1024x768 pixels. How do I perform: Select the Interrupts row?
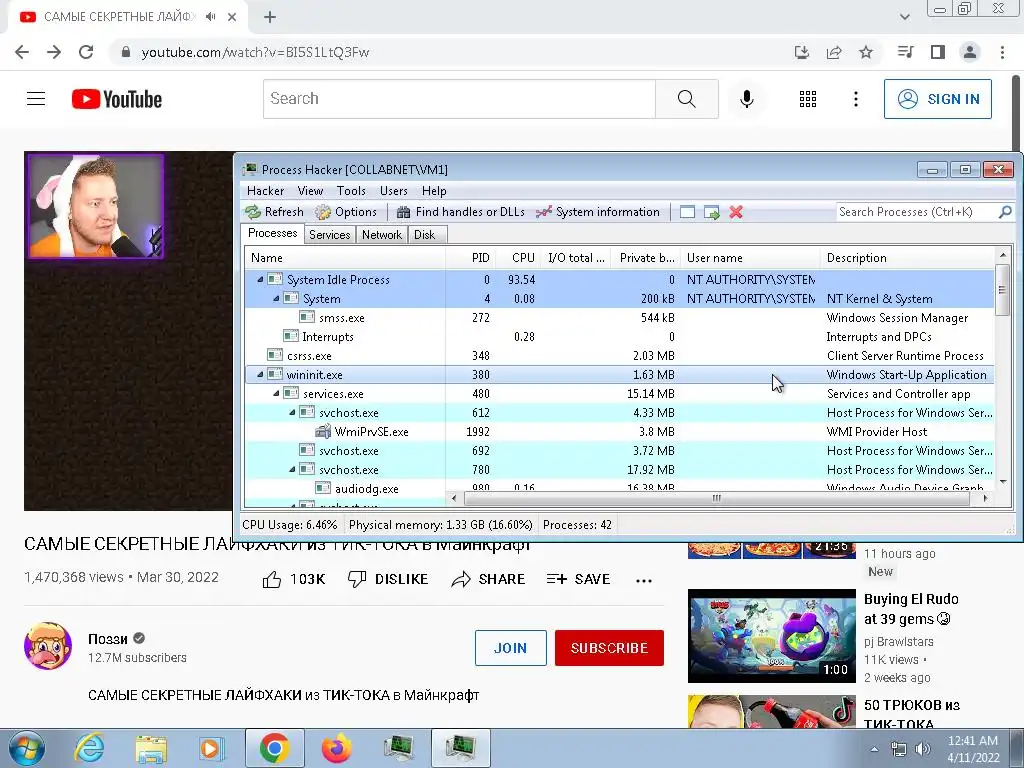pos(619,336)
